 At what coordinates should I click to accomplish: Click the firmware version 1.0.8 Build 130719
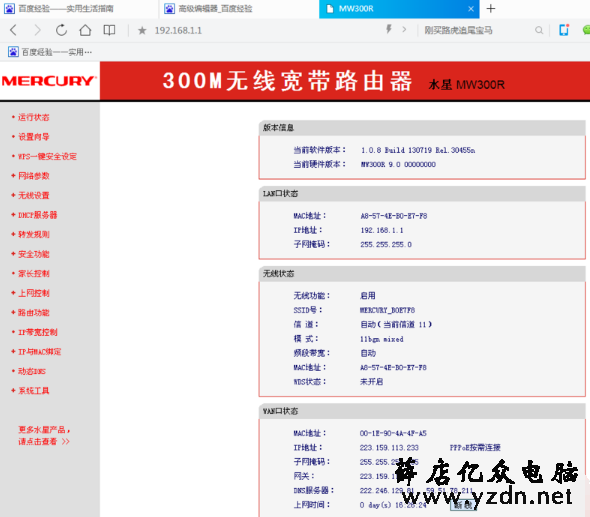point(418,150)
